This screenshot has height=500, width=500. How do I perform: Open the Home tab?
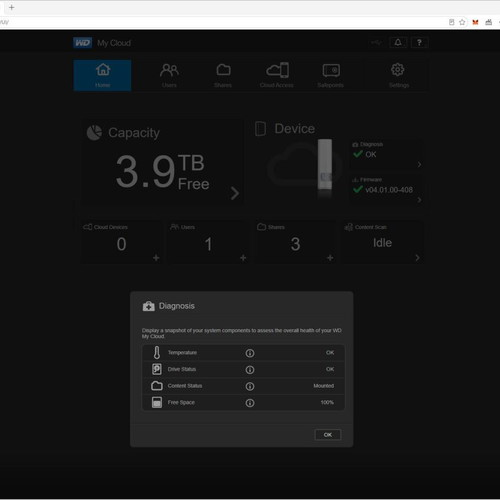pyautogui.click(x=102, y=75)
